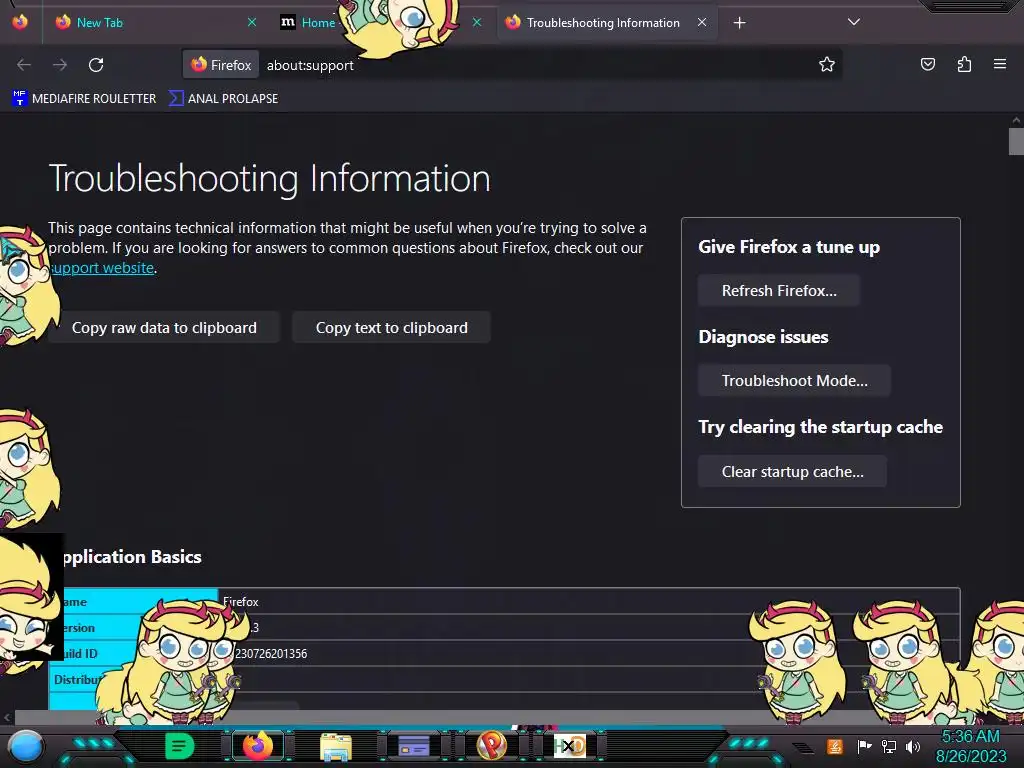Image resolution: width=1024 pixels, height=768 pixels.
Task: Click the vertical scrollbar thumb
Action: (x=1016, y=142)
